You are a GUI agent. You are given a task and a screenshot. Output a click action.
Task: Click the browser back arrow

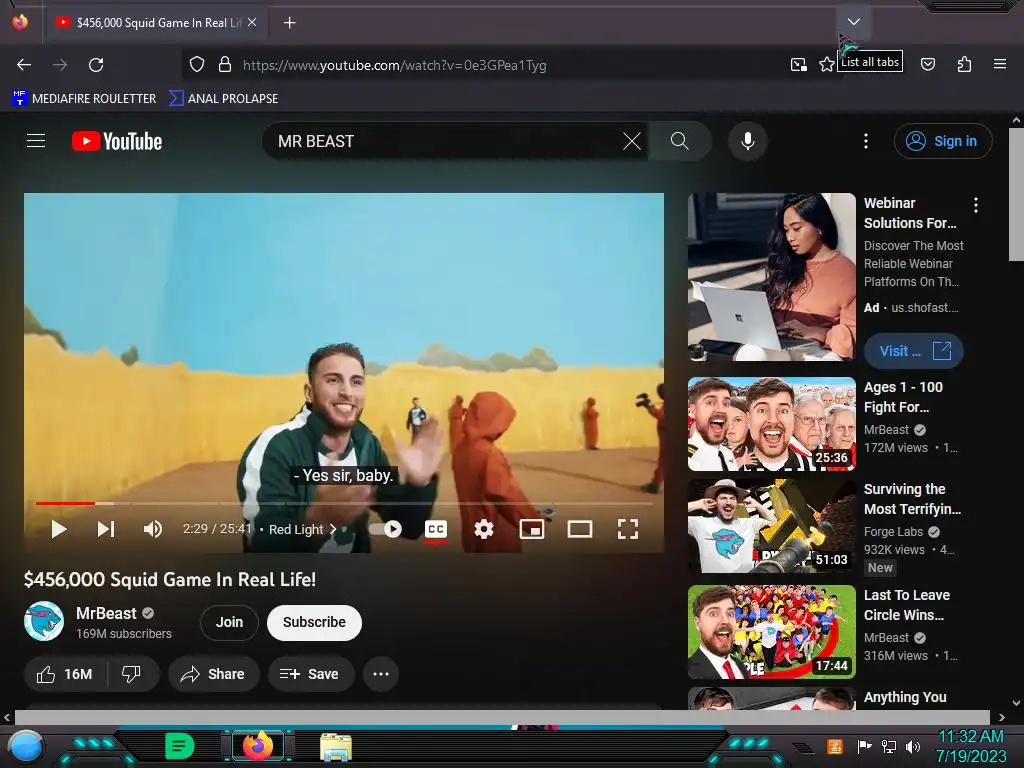(24, 65)
